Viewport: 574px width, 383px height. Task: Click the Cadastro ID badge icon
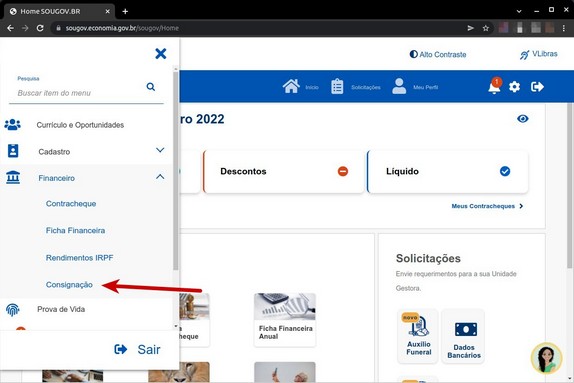[x=13, y=151]
